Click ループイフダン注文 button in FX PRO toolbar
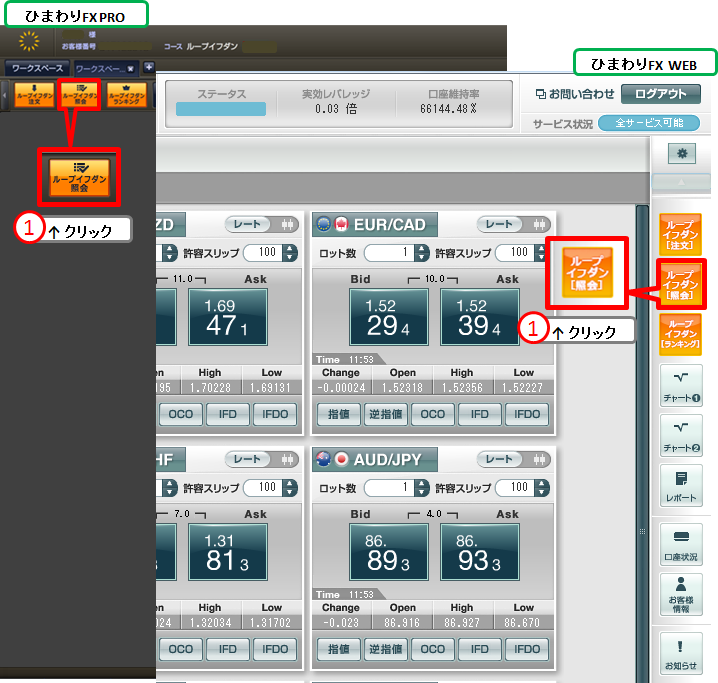Image resolution: width=718 pixels, height=683 pixels. click(x=34, y=95)
